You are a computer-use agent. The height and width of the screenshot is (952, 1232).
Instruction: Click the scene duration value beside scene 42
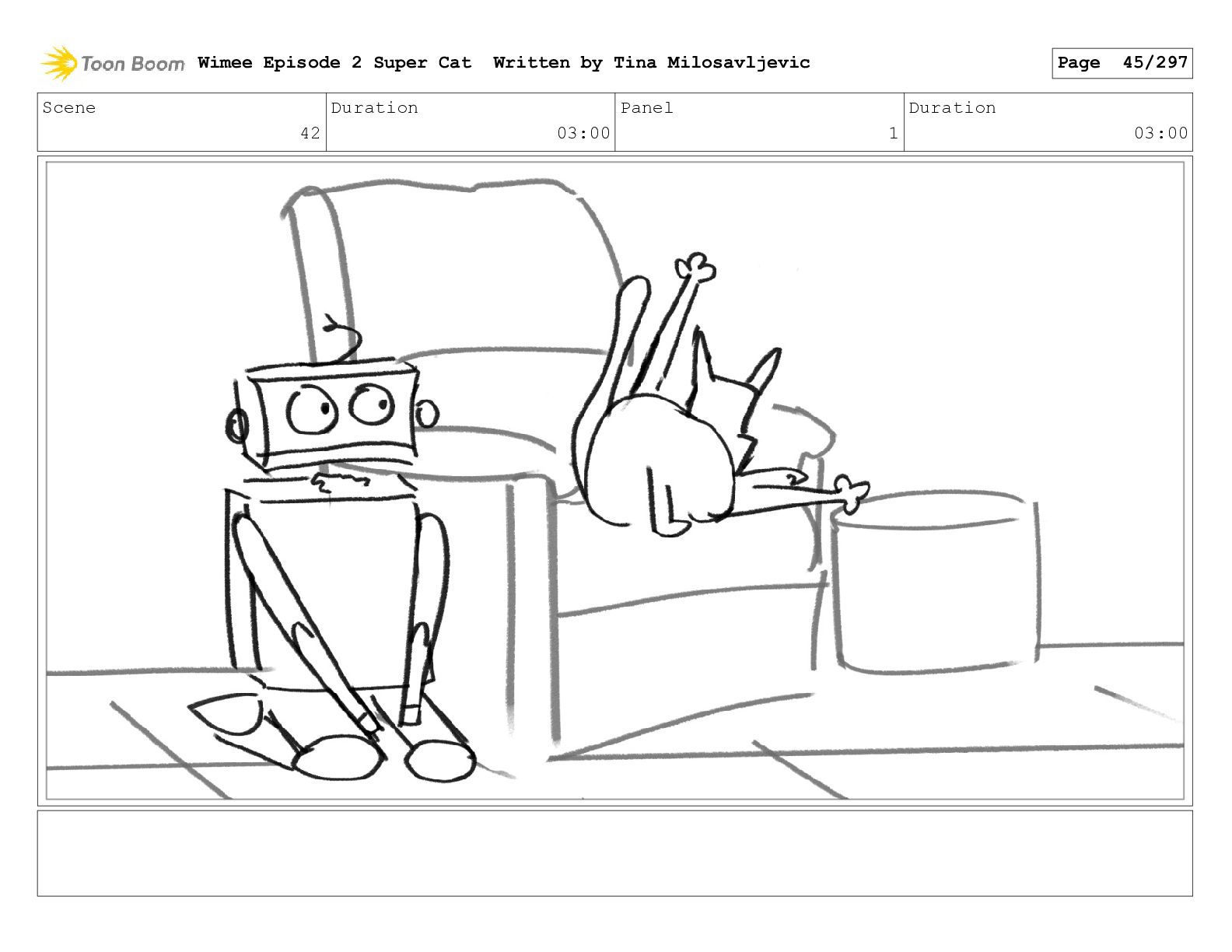tap(583, 133)
